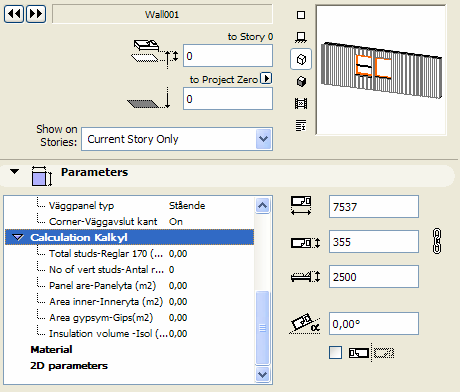Collapse the Parameters panel with triangle

(x=14, y=172)
